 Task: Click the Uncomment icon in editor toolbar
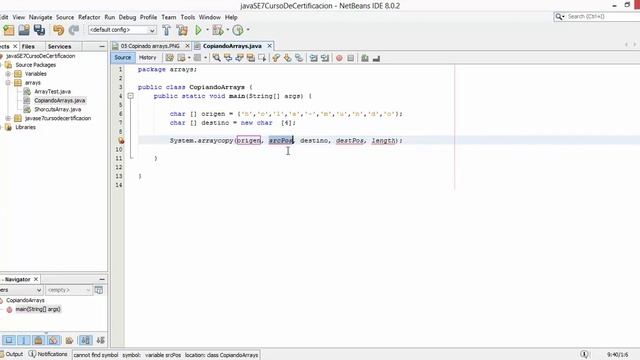coord(376,58)
